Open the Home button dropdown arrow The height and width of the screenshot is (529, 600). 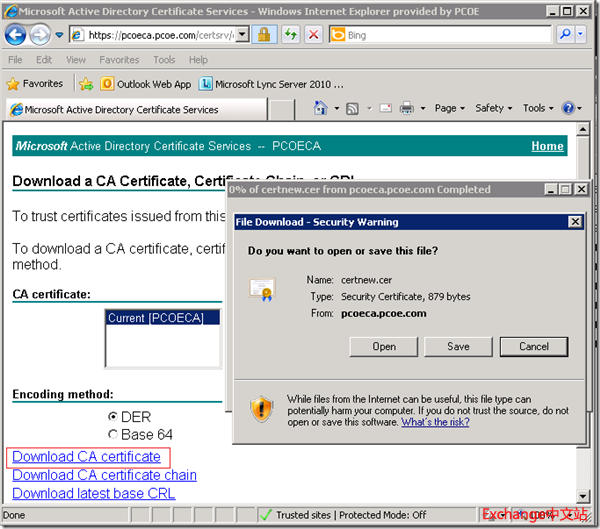pyautogui.click(x=337, y=109)
